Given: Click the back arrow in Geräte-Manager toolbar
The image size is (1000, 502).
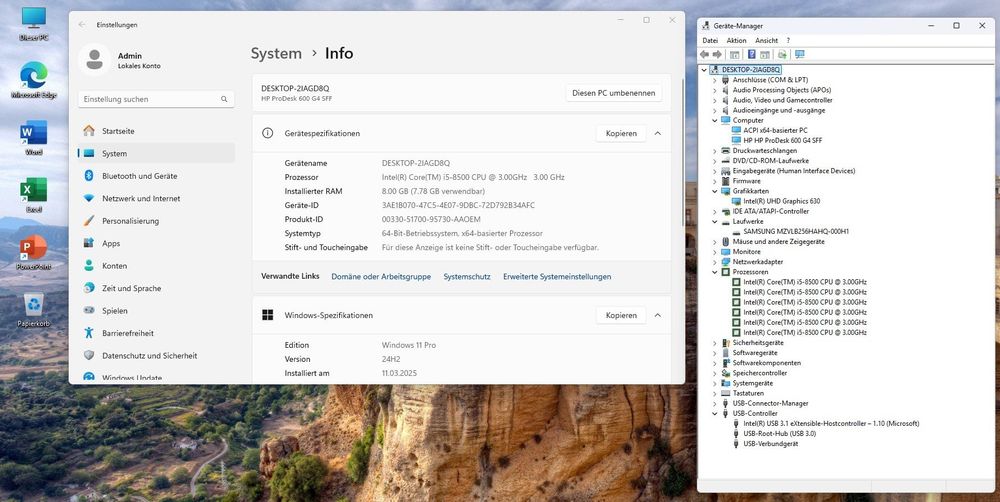Looking at the screenshot, I should tap(705, 54).
